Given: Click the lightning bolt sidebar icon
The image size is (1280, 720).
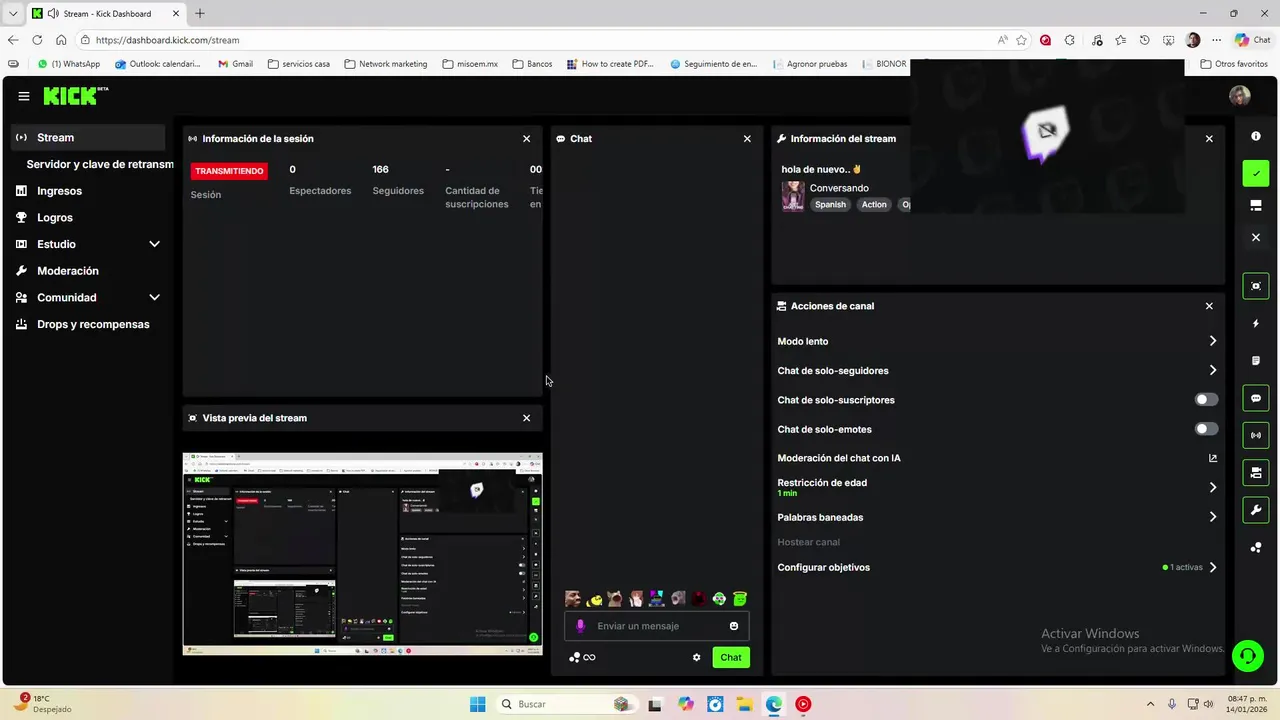Looking at the screenshot, I should (x=1256, y=324).
